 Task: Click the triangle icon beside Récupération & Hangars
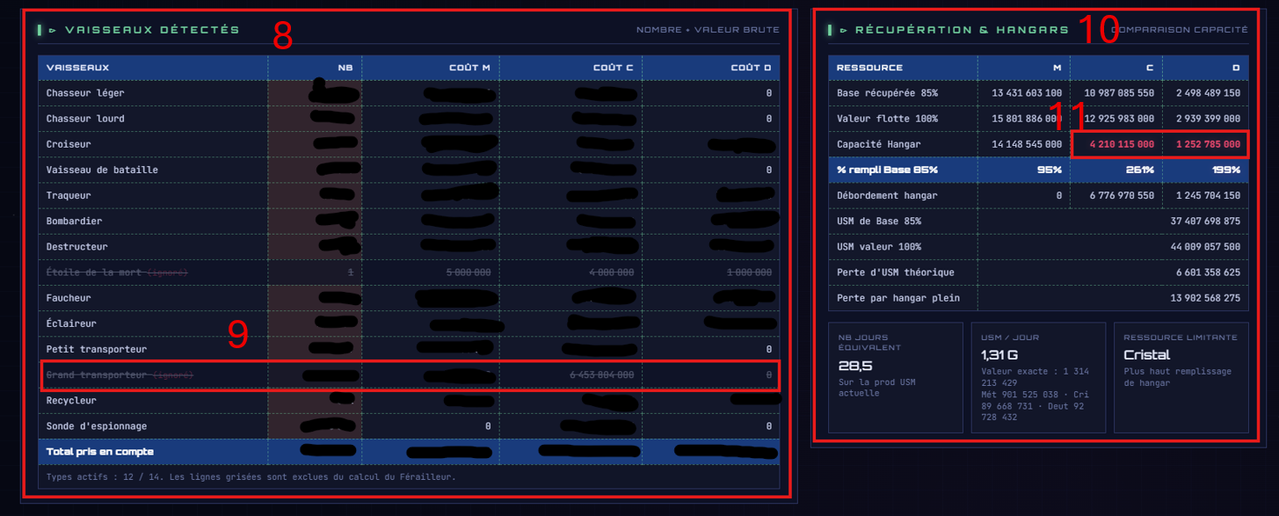click(843, 30)
